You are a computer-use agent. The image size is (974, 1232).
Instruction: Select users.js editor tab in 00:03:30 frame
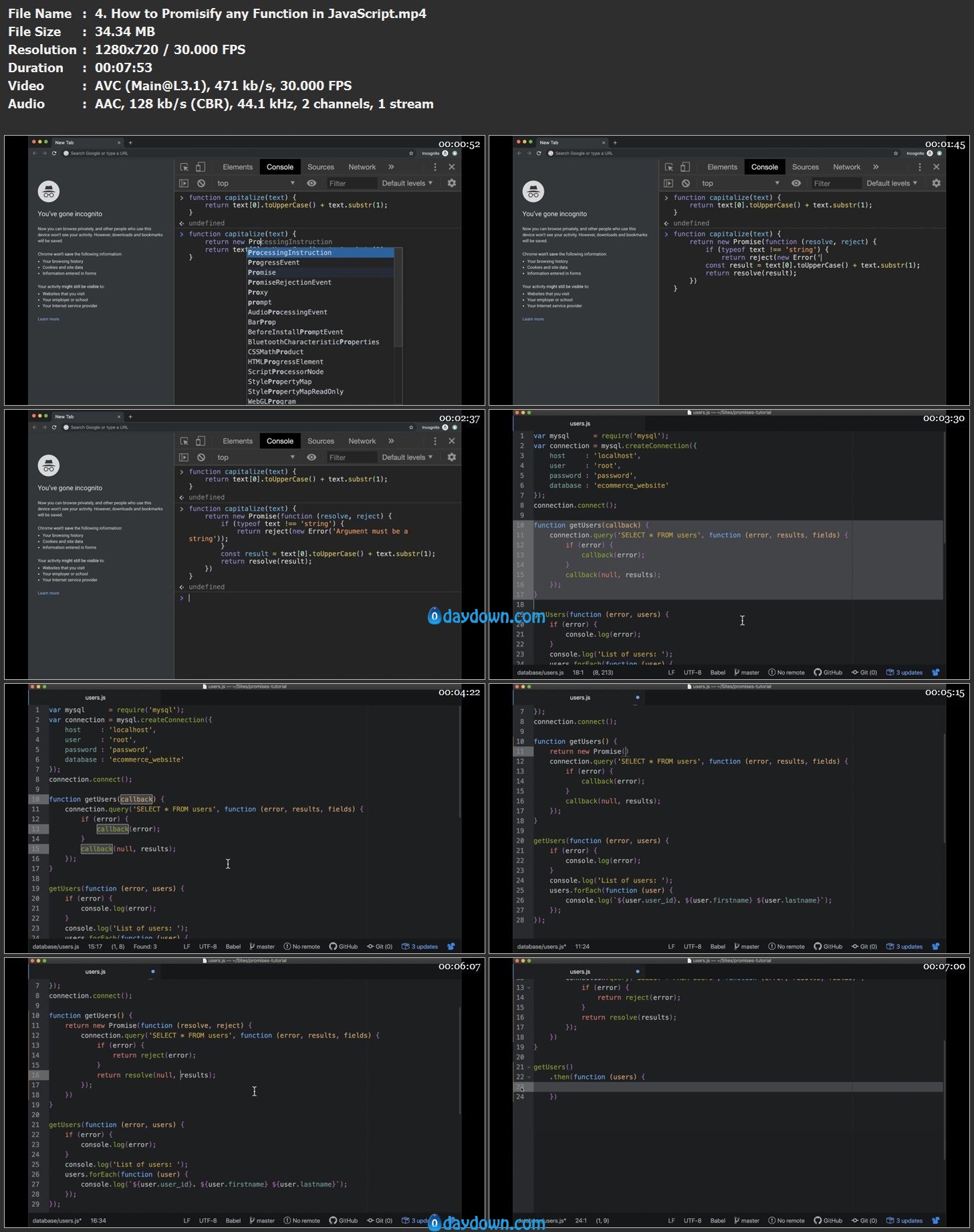tap(580, 424)
